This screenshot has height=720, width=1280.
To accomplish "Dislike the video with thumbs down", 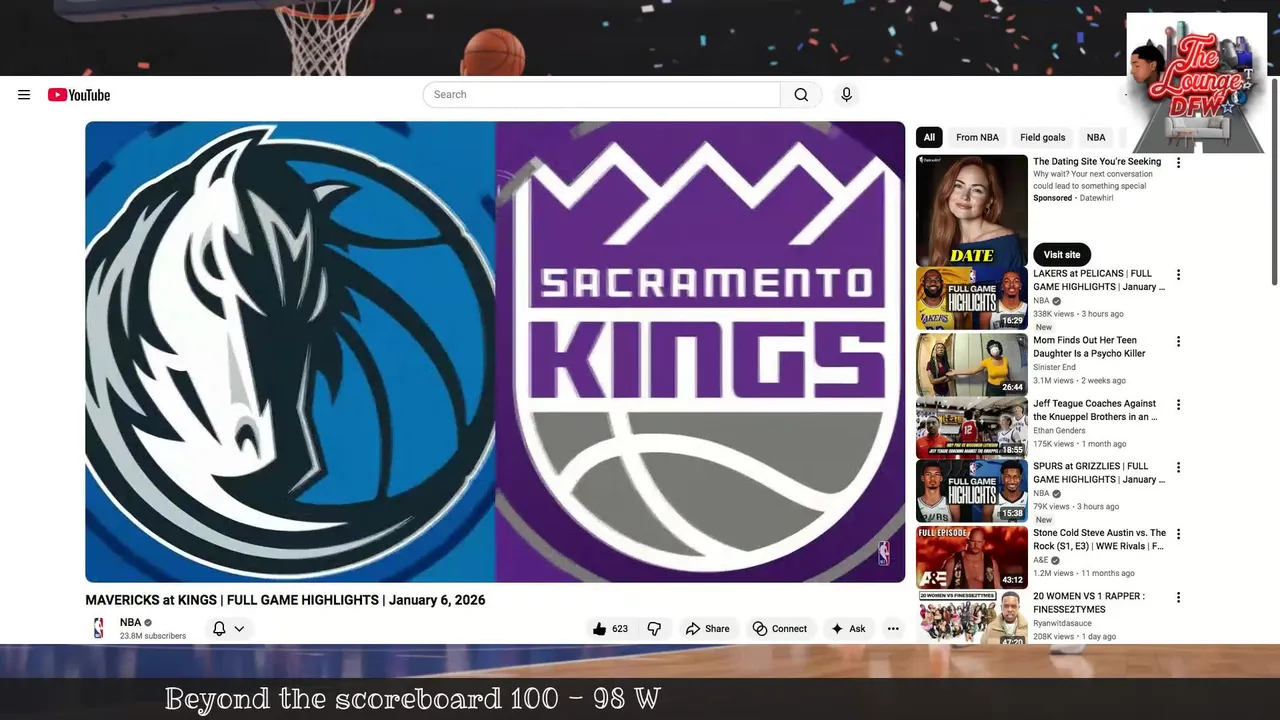I will coord(654,629).
